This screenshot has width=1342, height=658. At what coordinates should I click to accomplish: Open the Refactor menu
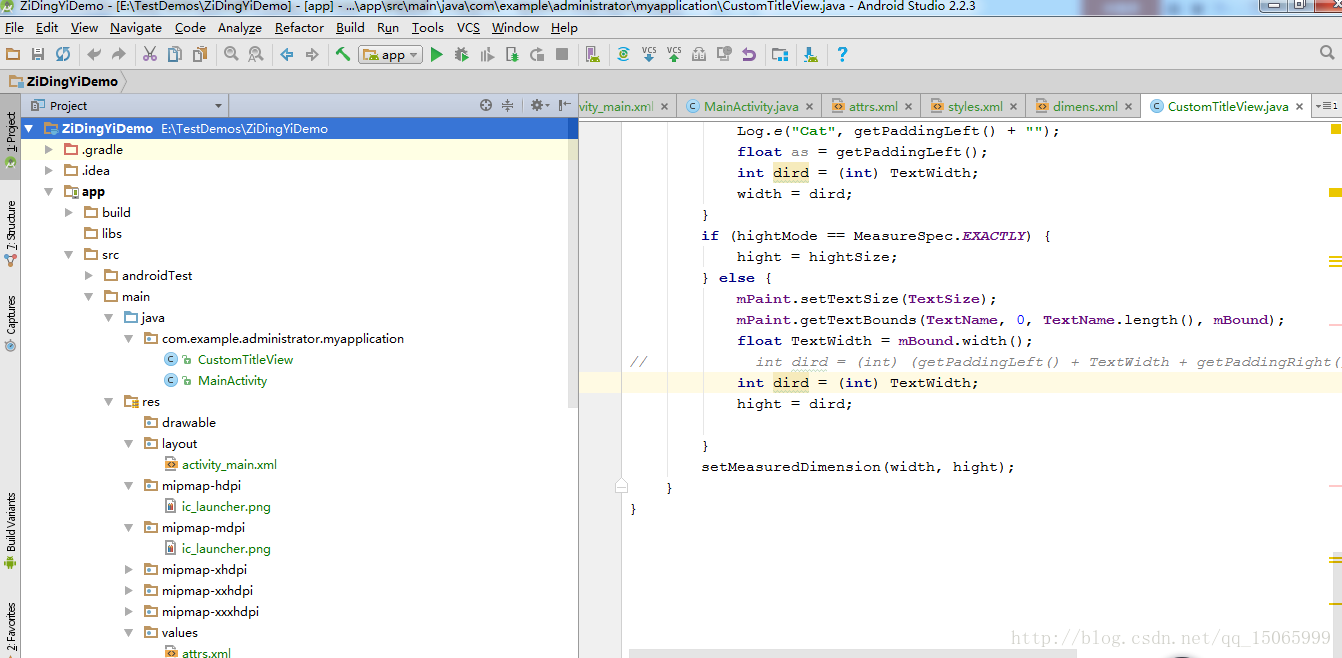click(x=299, y=27)
